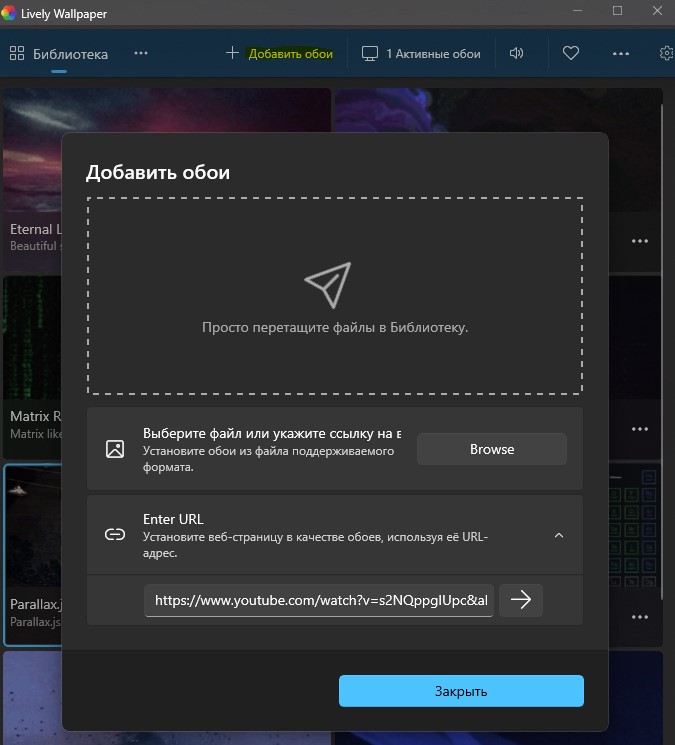Click the speaker volume icon
Viewport: 675px width, 745px height.
pyautogui.click(x=516, y=53)
